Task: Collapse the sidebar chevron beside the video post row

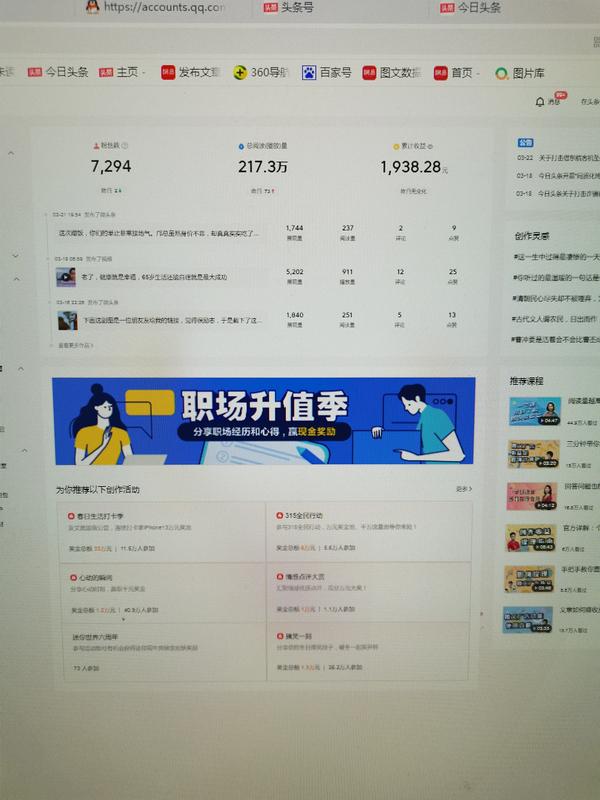Action: [16, 279]
